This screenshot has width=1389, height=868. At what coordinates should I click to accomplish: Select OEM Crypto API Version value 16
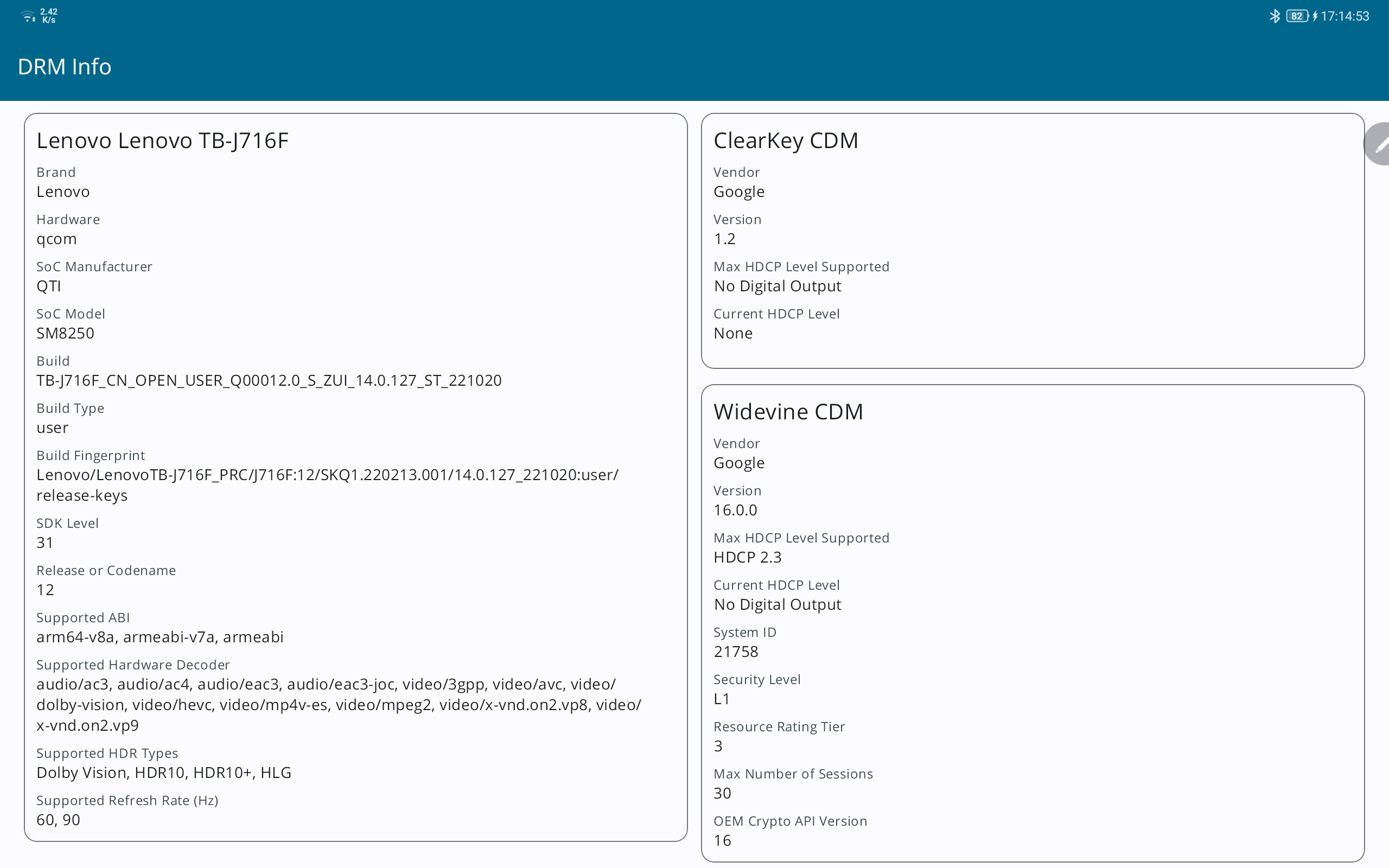(722, 840)
